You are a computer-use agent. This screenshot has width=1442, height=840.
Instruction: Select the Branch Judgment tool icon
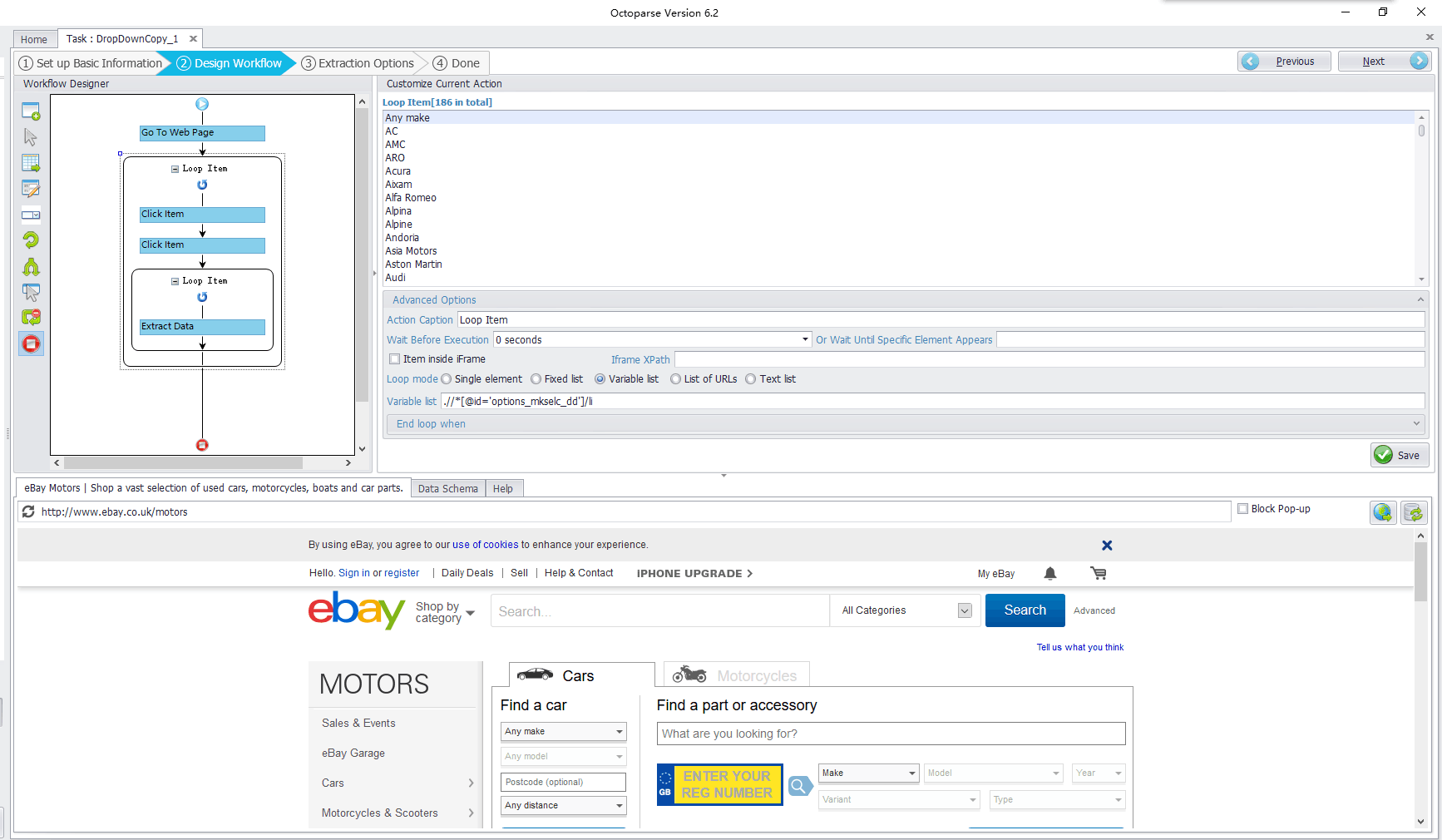31,266
